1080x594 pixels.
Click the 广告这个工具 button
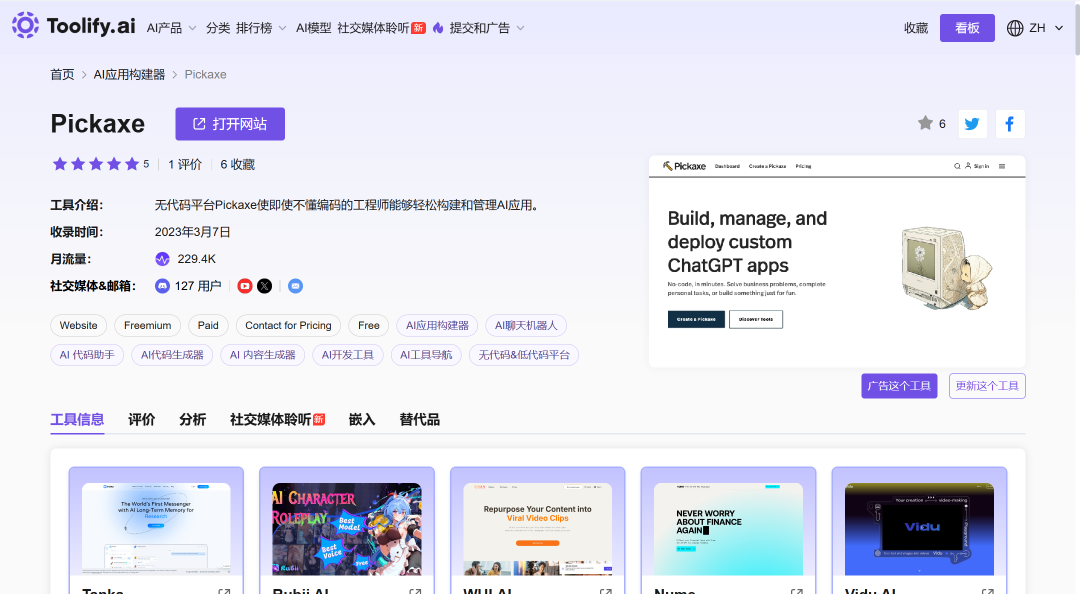[x=899, y=386]
